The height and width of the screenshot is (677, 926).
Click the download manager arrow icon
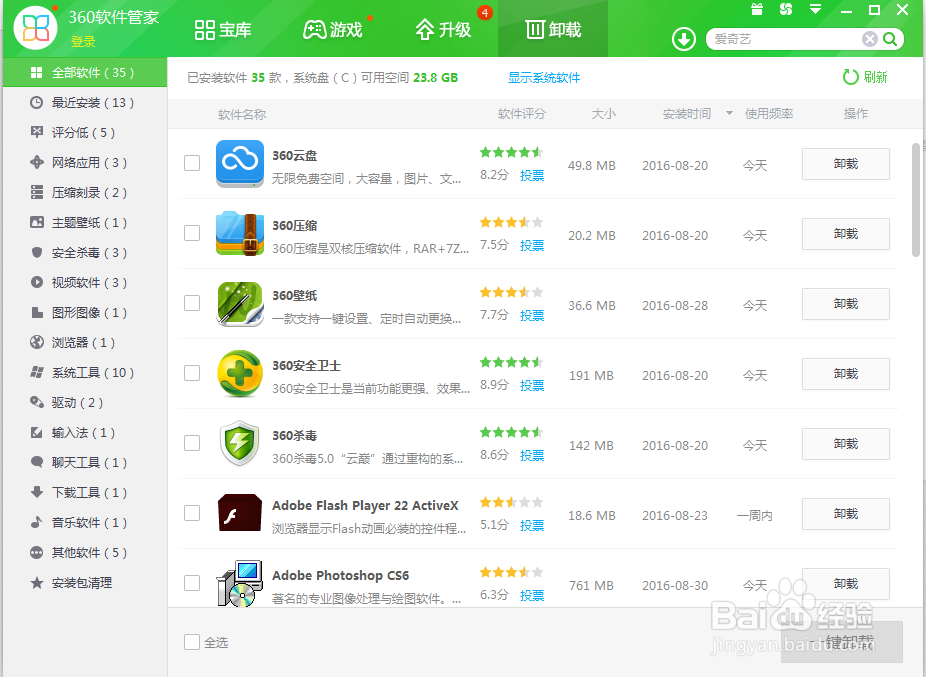[684, 40]
